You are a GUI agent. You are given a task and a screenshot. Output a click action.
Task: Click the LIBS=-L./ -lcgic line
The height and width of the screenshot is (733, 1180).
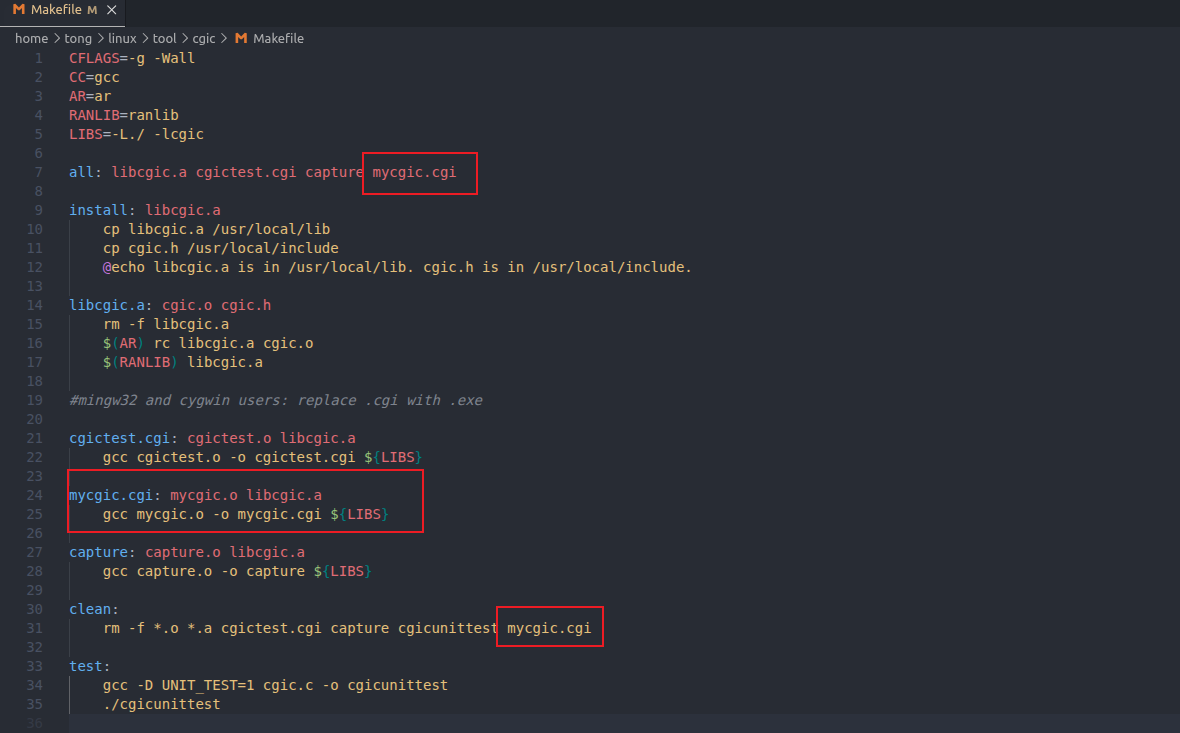click(136, 134)
